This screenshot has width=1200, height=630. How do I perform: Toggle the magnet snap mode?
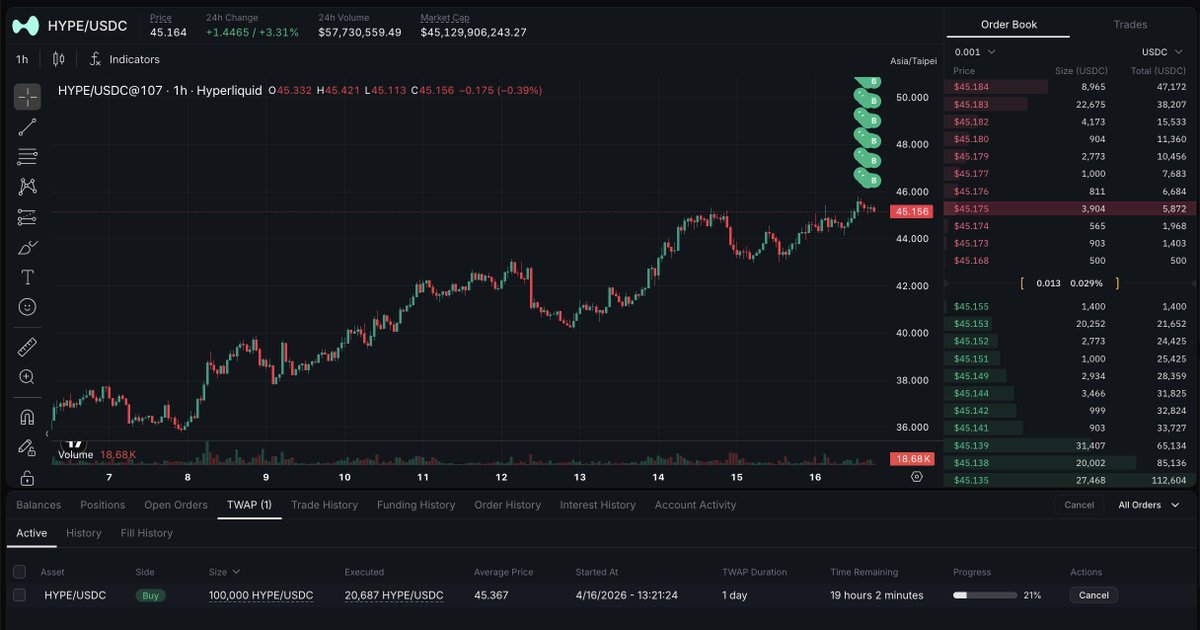[27, 417]
